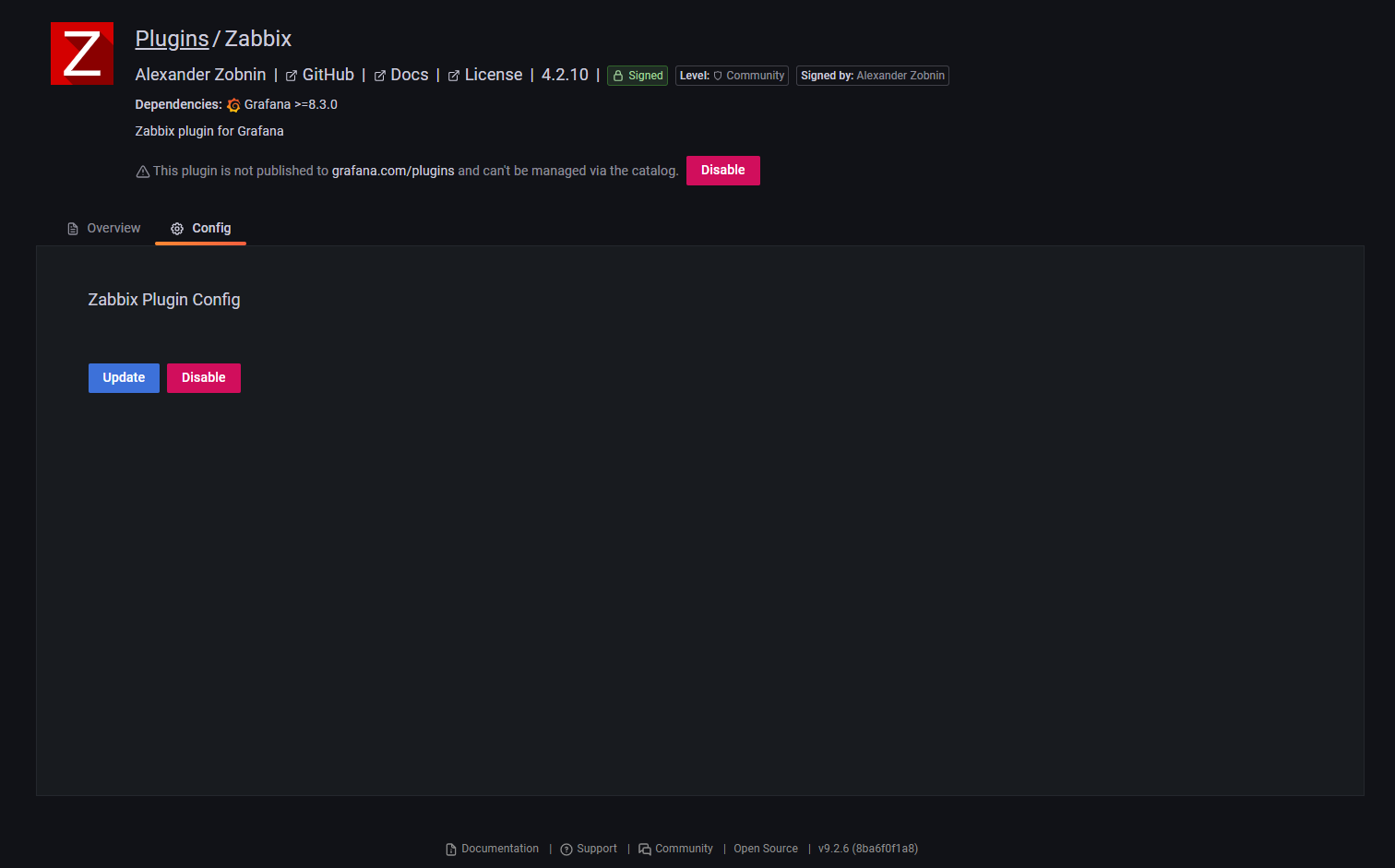1395x868 pixels.
Task: Click the gear icon on the Config tab
Action: point(176,228)
